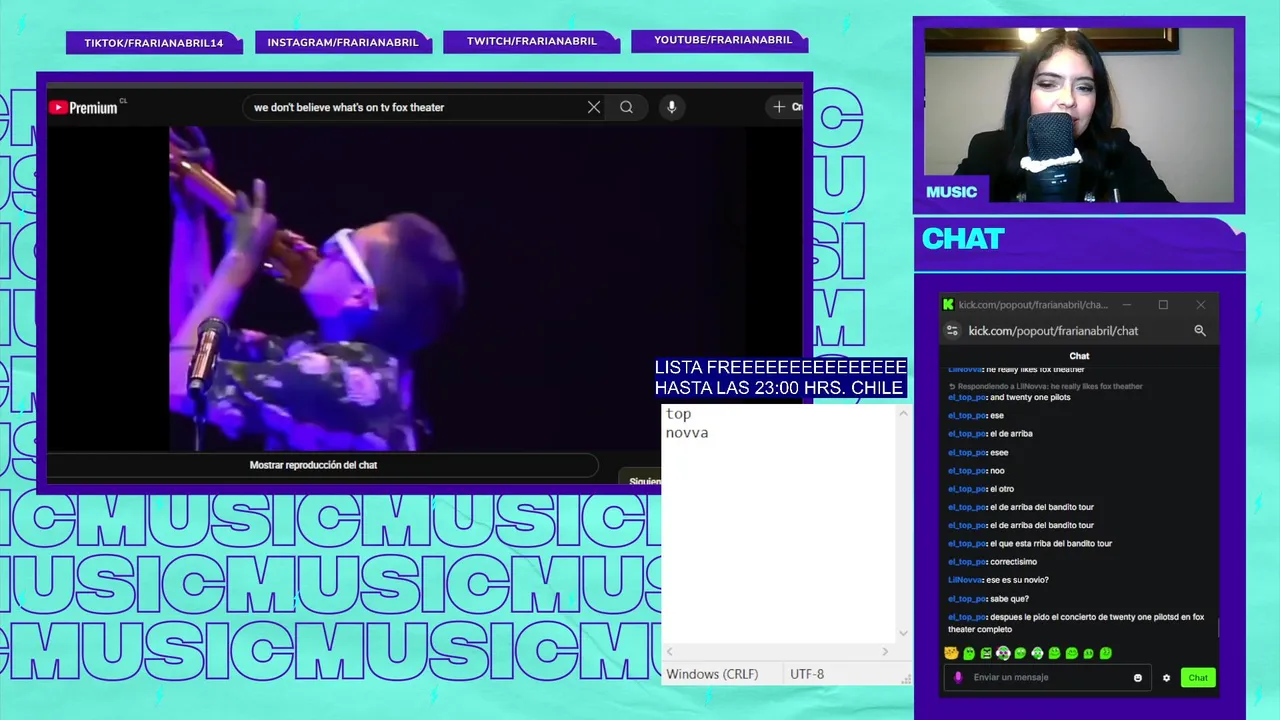This screenshot has width=1280, height=720.
Task: Click the Kick favicon in popout title
Action: coord(948,305)
